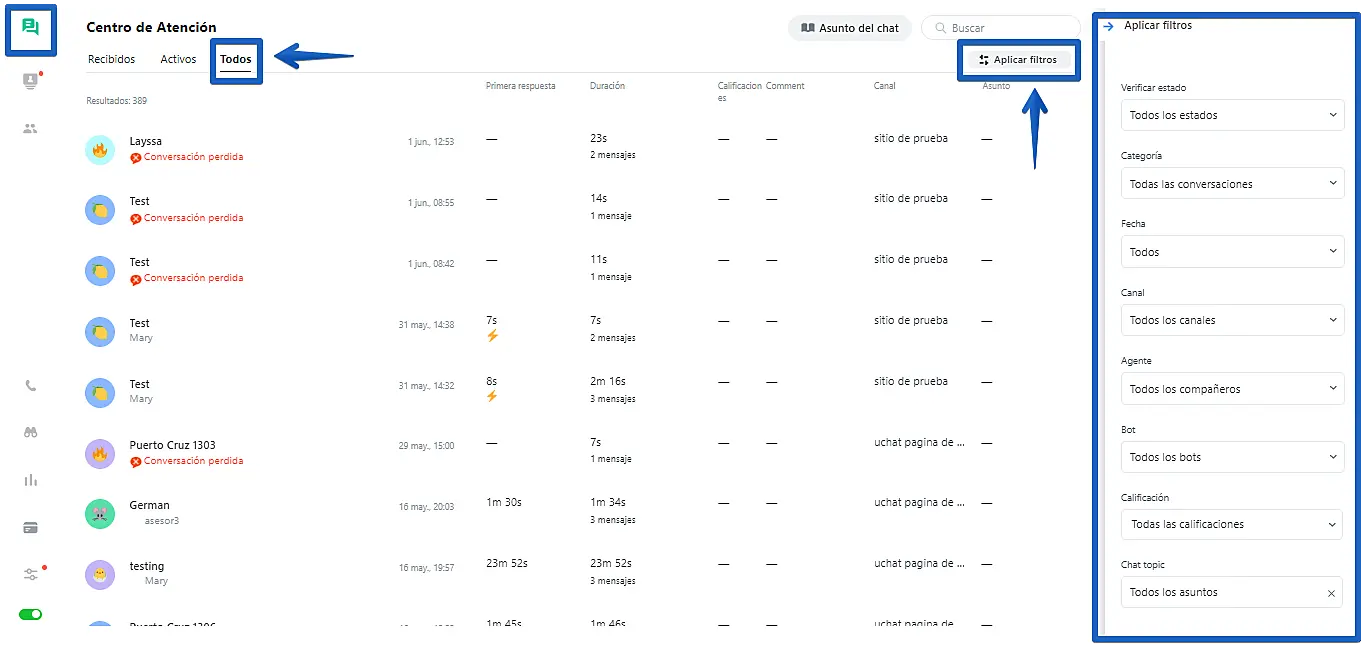
Task: Toggle the green online status switch
Action: [30, 614]
